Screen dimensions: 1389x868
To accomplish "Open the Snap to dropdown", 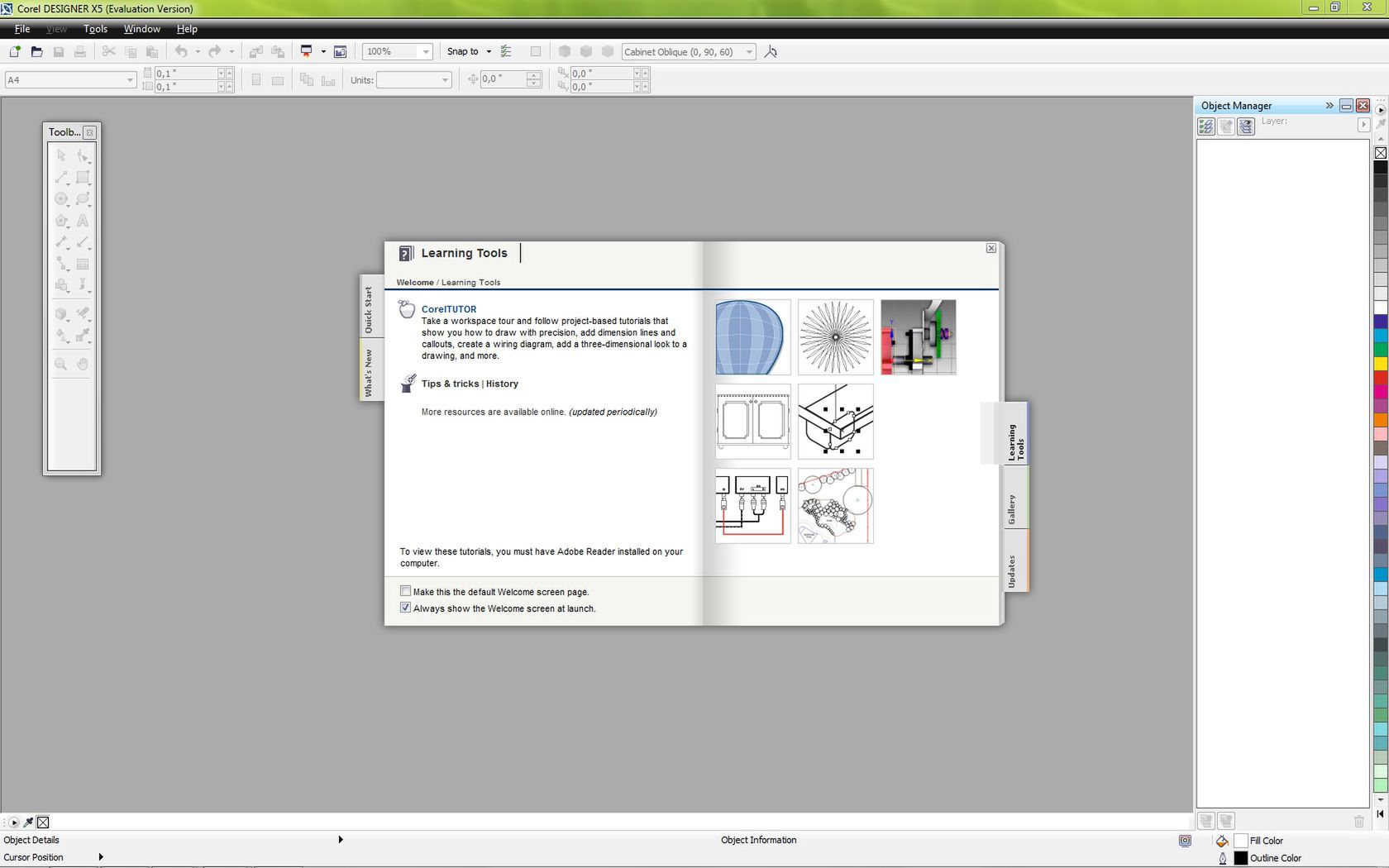I will (489, 51).
